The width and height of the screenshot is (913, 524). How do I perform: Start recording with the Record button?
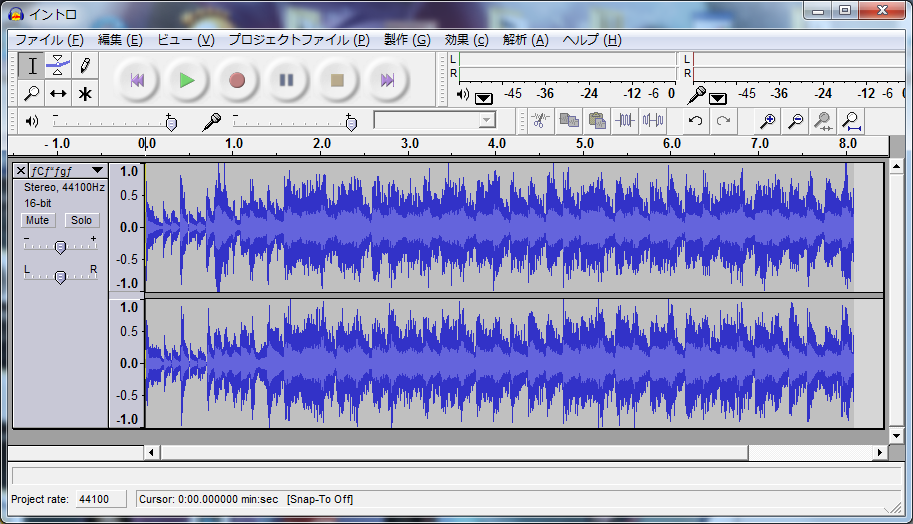237,80
